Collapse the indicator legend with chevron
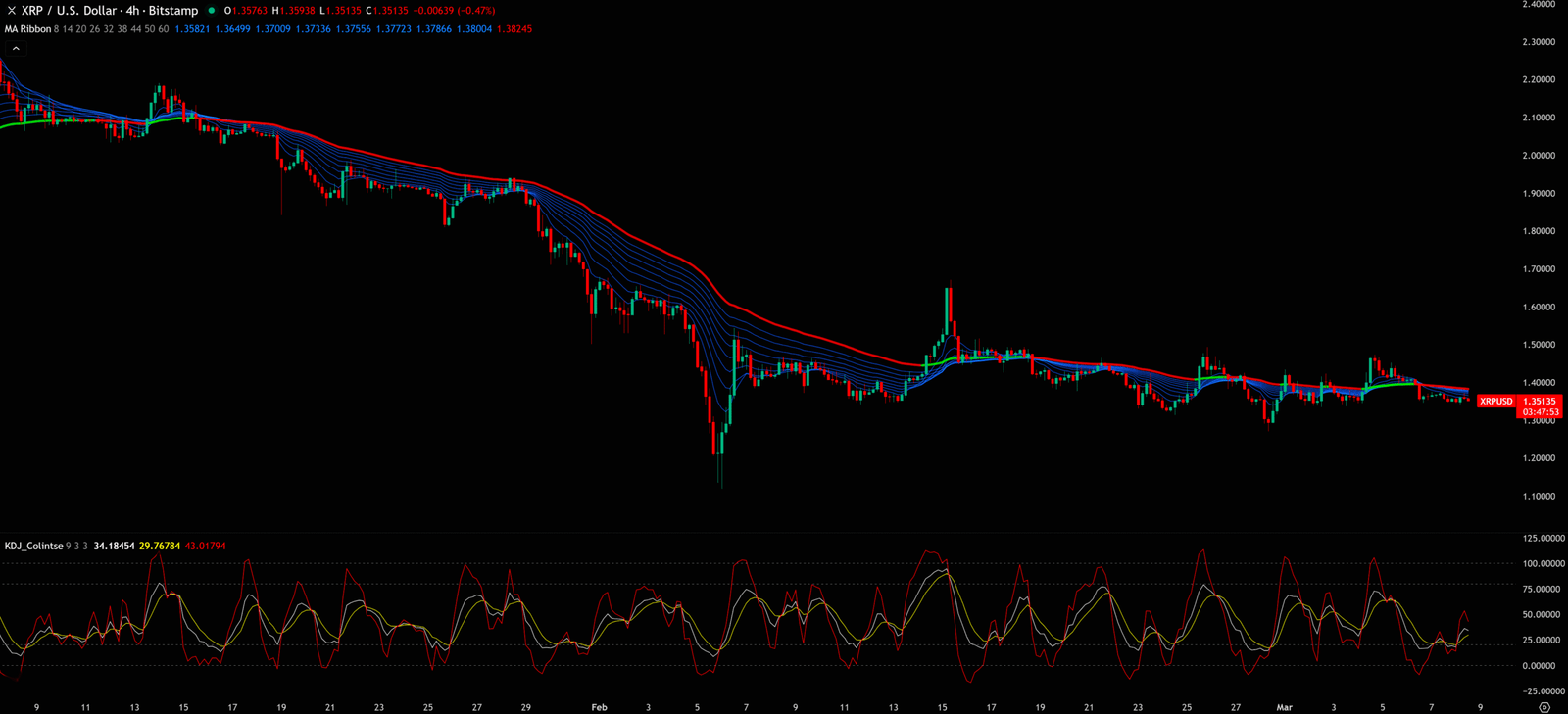 click(x=16, y=48)
